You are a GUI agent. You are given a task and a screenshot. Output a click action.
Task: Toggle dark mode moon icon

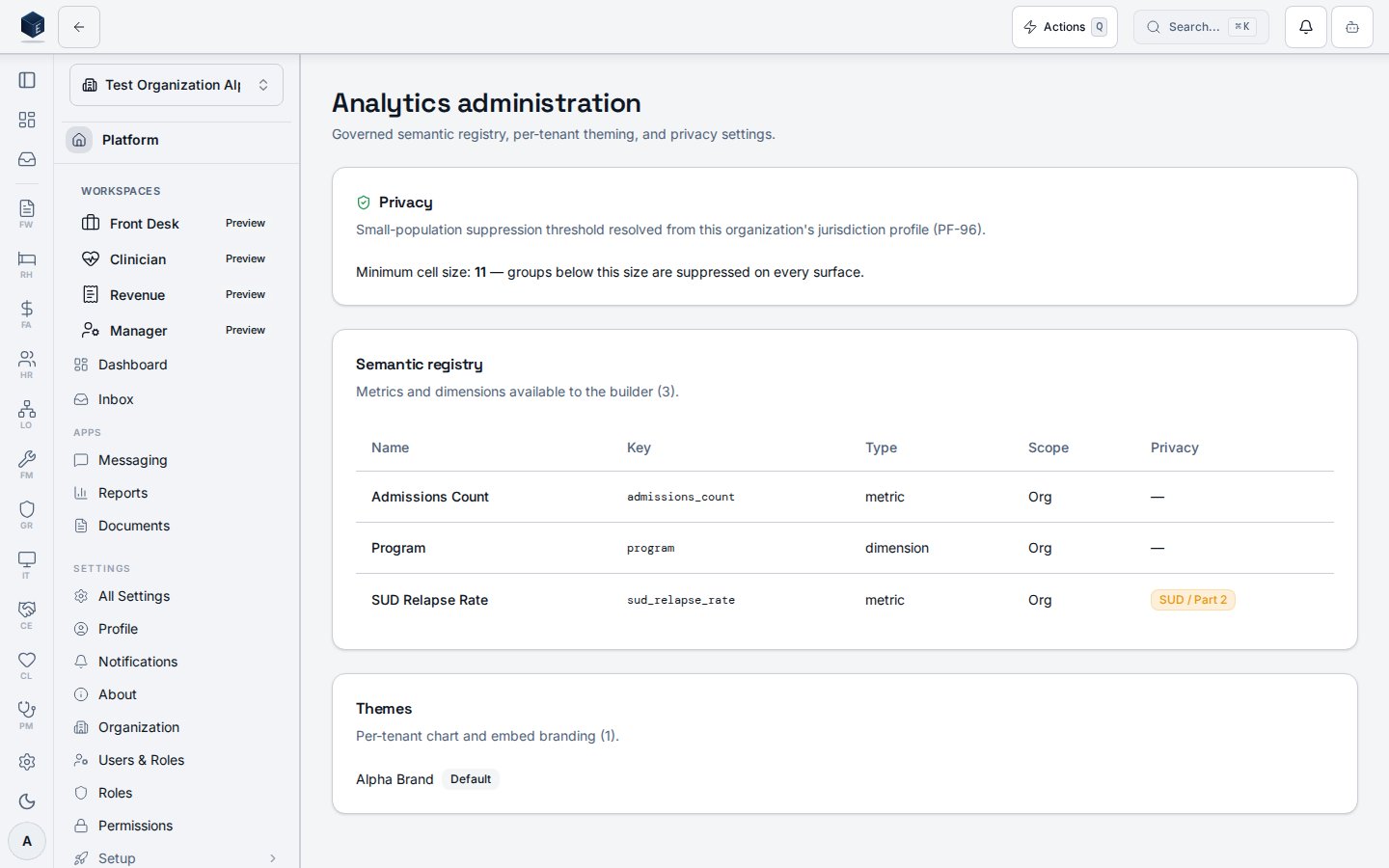click(x=27, y=801)
